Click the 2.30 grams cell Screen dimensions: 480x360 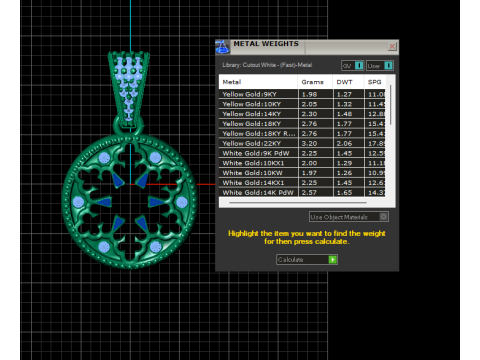pos(316,114)
